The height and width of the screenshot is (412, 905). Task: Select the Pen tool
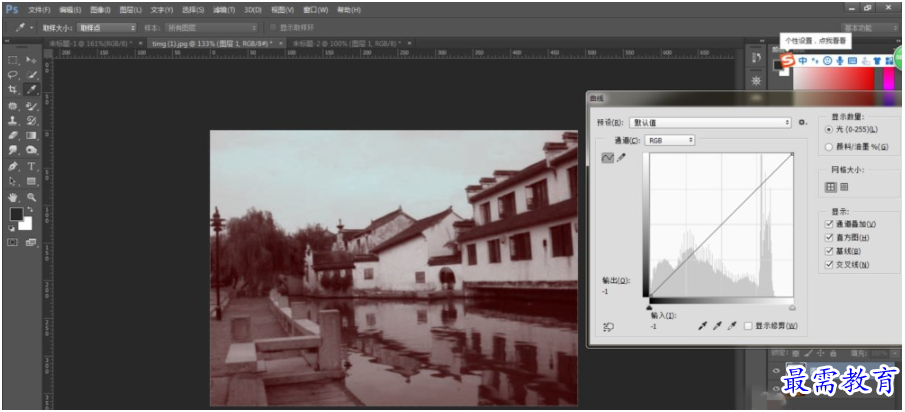tap(13, 166)
